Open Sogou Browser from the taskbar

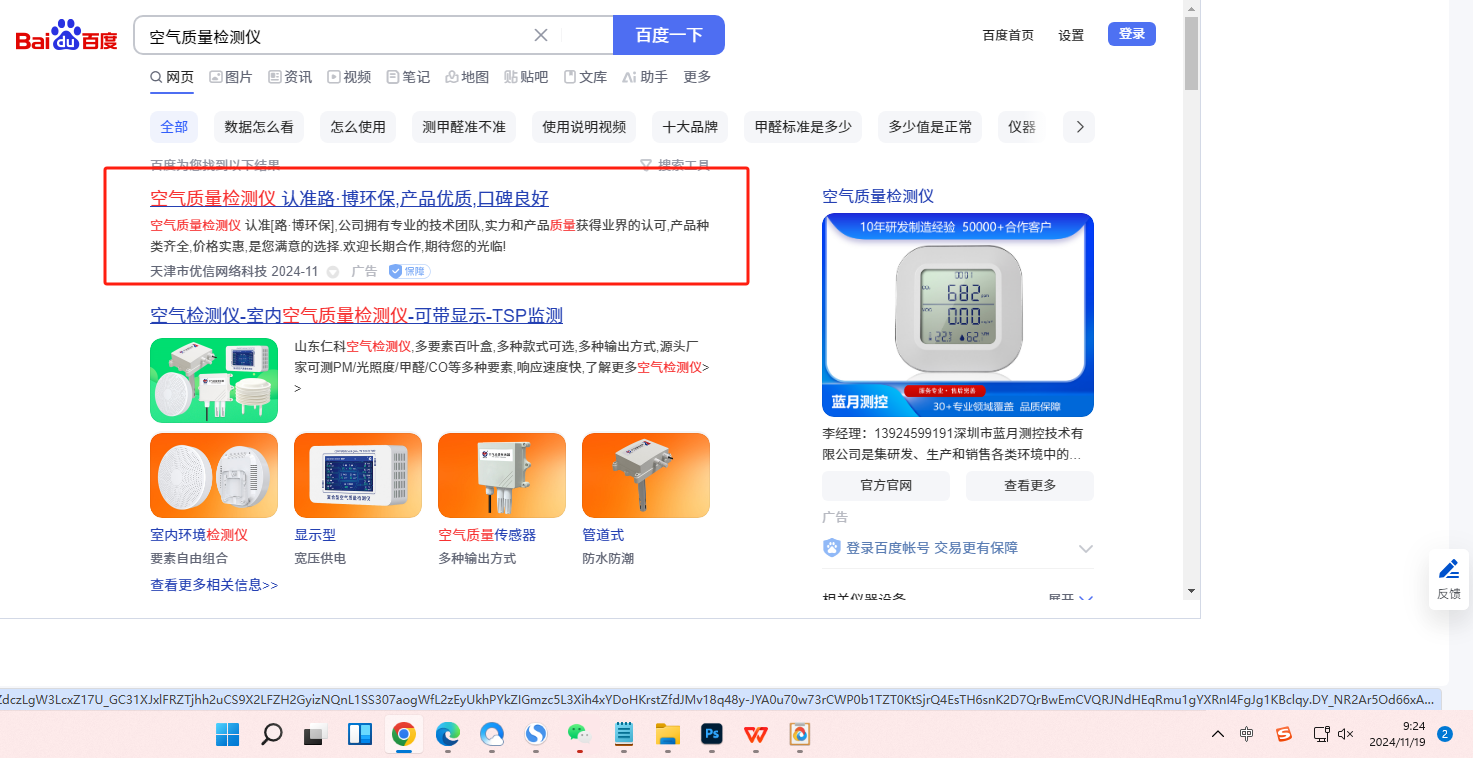click(536, 735)
